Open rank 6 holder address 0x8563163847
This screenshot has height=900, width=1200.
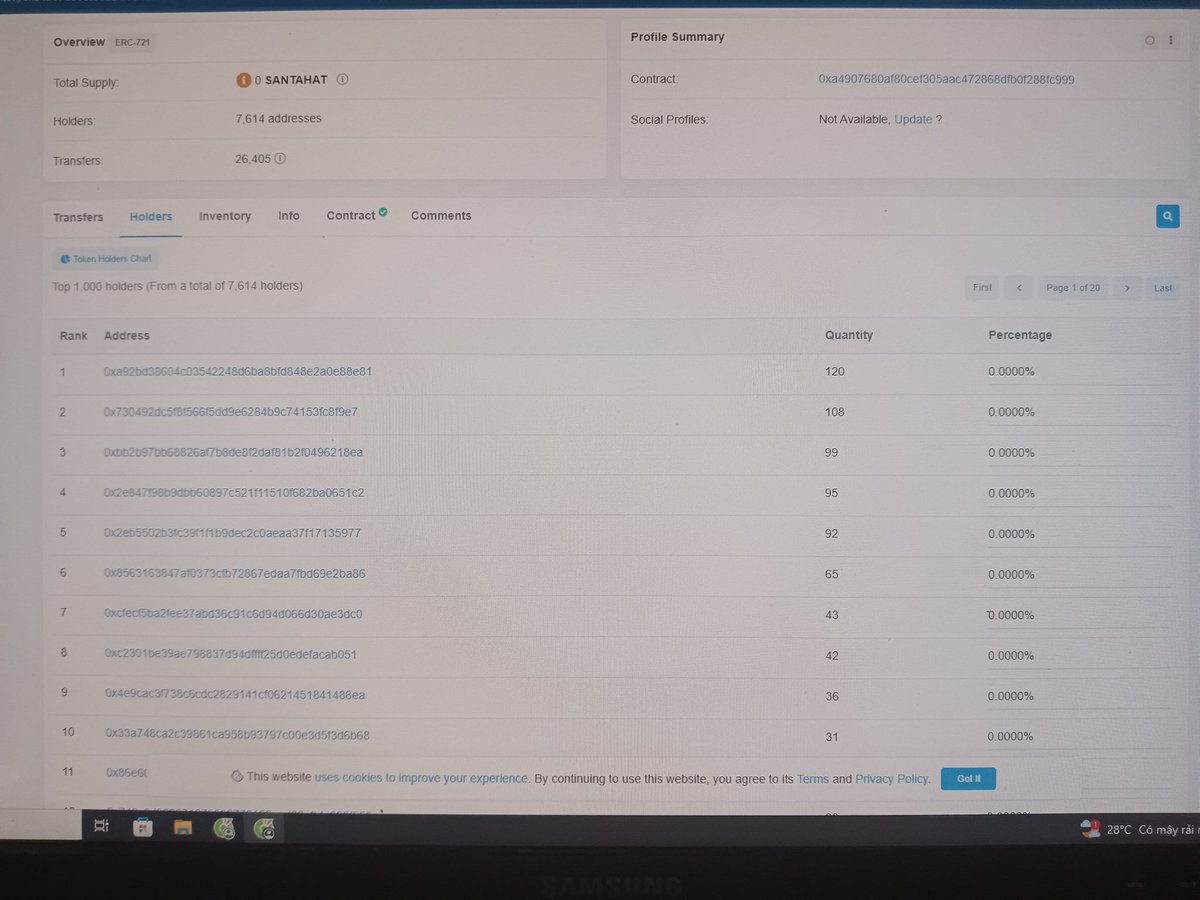235,574
